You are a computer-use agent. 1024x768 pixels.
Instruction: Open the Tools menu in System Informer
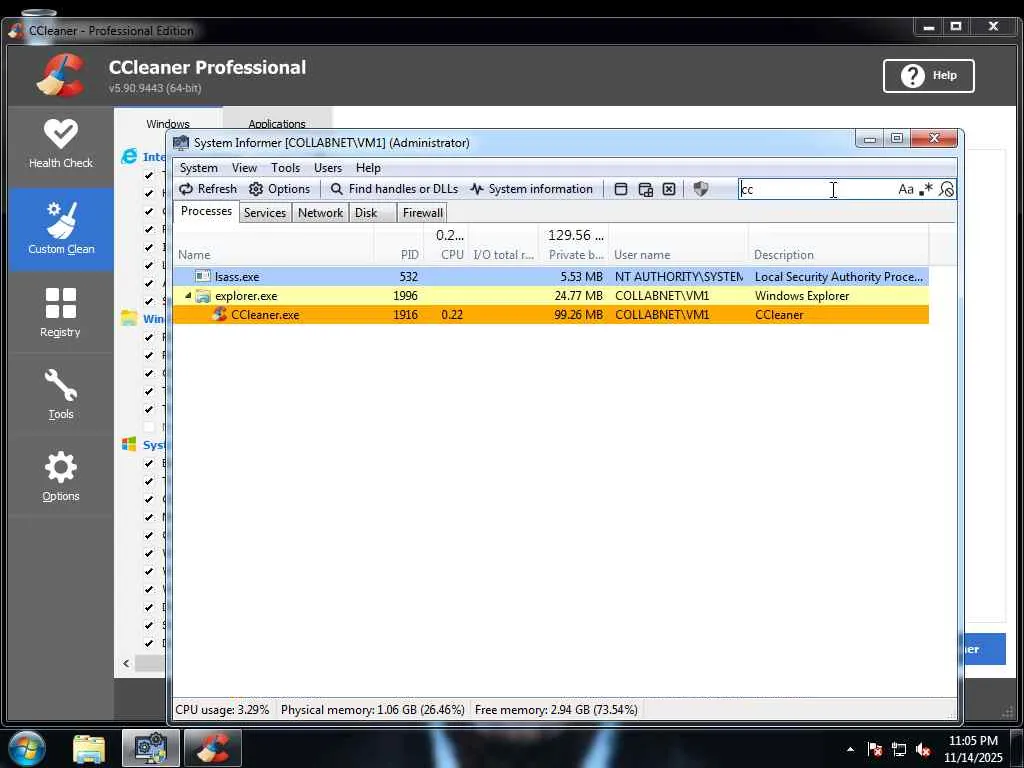285,168
